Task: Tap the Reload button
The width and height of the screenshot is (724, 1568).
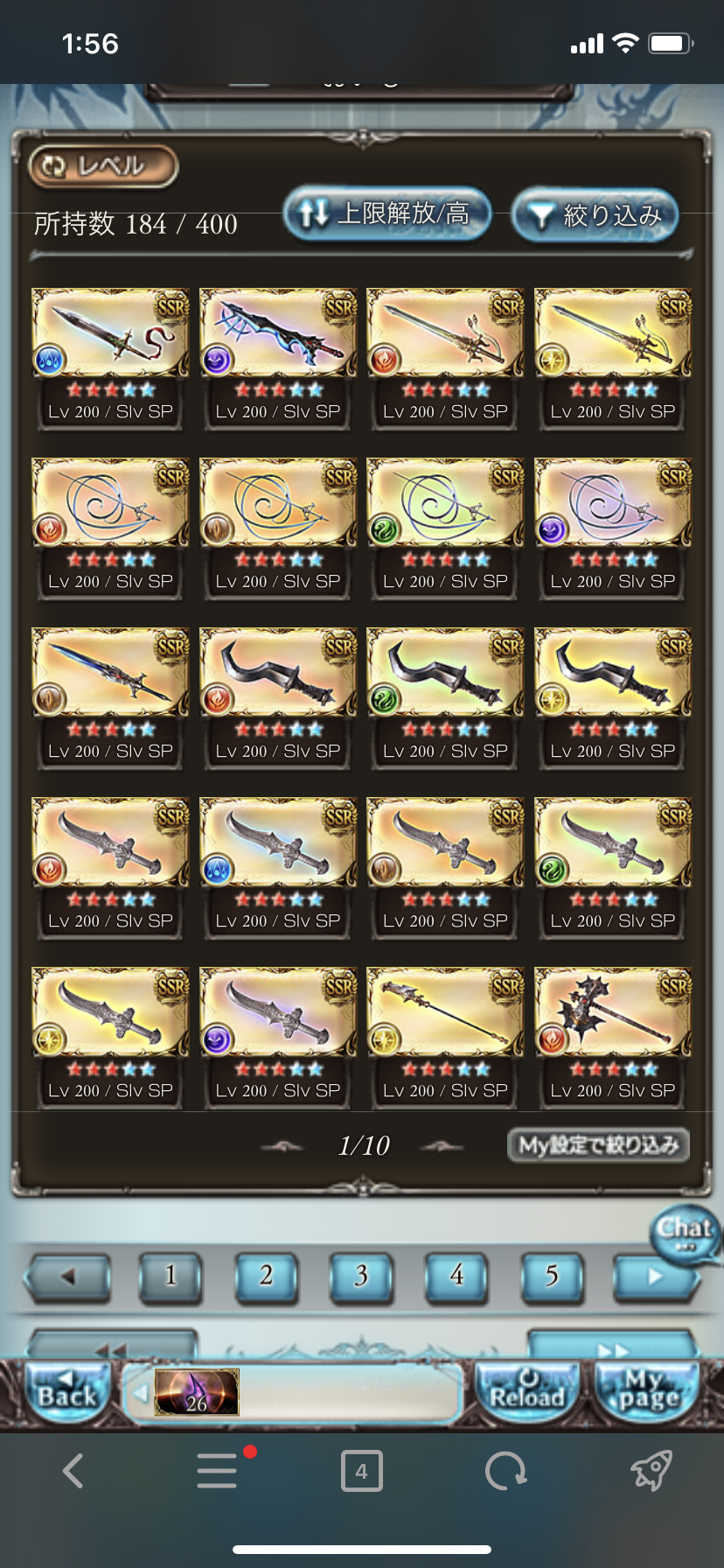Action: tap(526, 1391)
